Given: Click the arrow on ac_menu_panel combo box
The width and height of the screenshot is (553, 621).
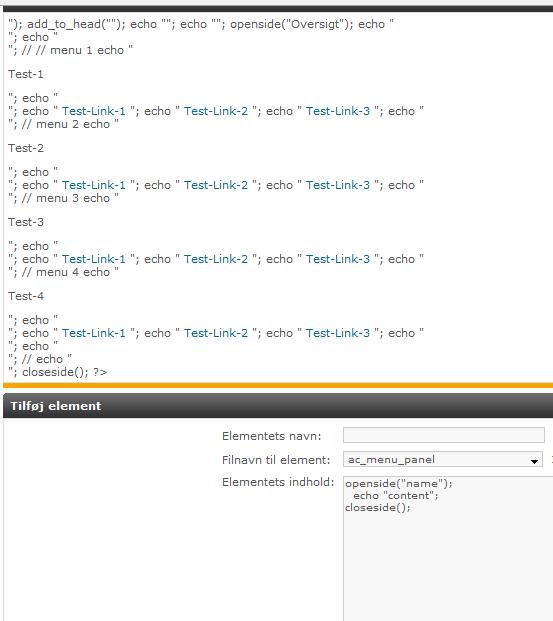Looking at the screenshot, I should point(534,461).
